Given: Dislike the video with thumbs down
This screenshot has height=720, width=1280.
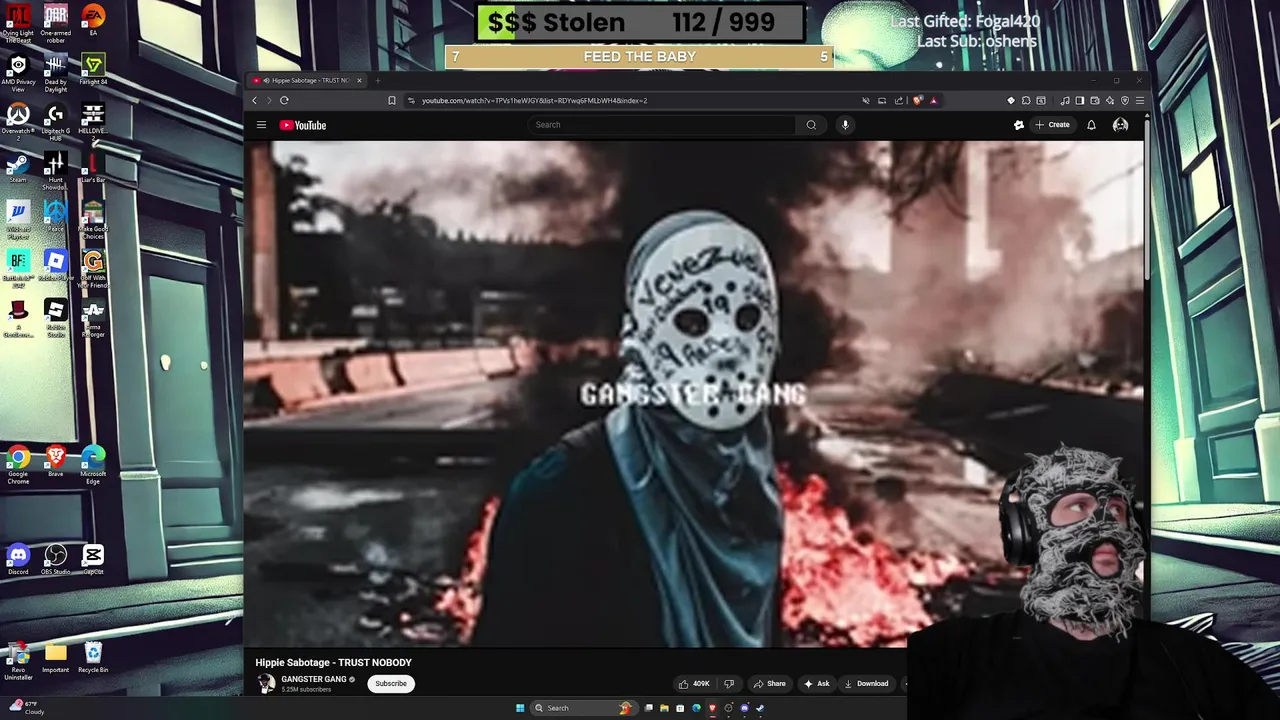Looking at the screenshot, I should [x=729, y=684].
